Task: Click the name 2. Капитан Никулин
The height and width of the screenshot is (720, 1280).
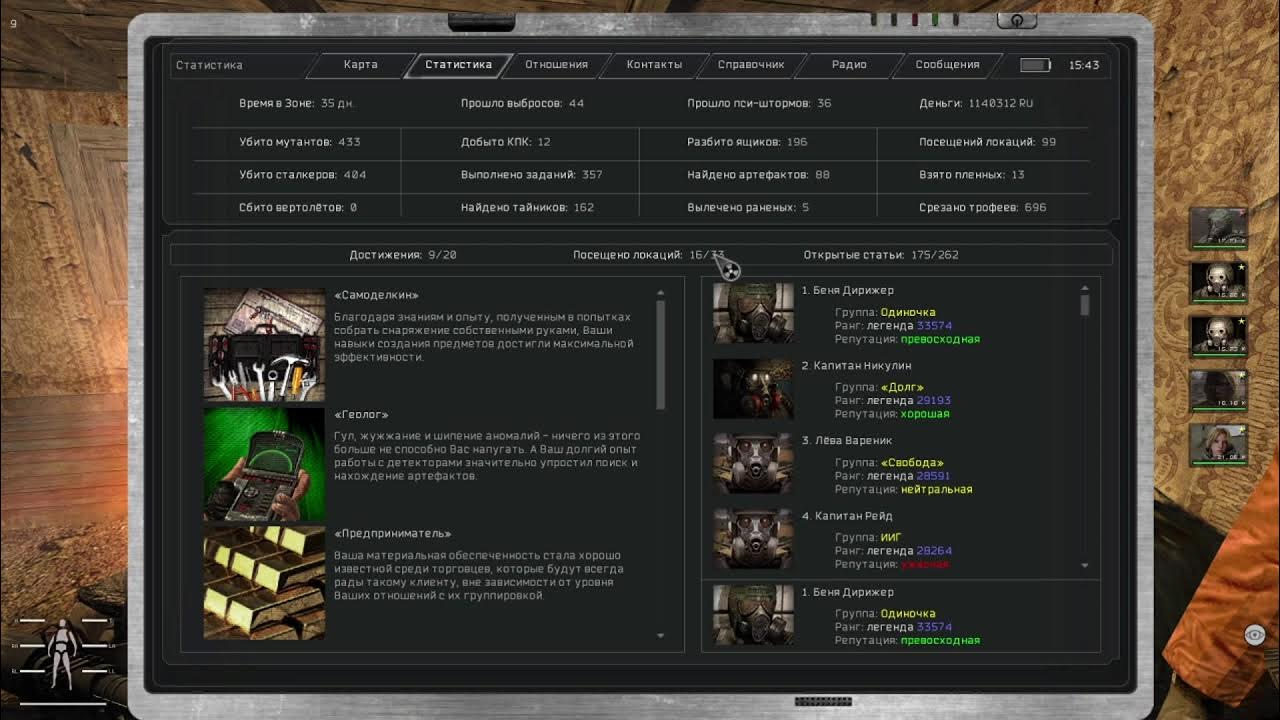Action: coord(856,366)
